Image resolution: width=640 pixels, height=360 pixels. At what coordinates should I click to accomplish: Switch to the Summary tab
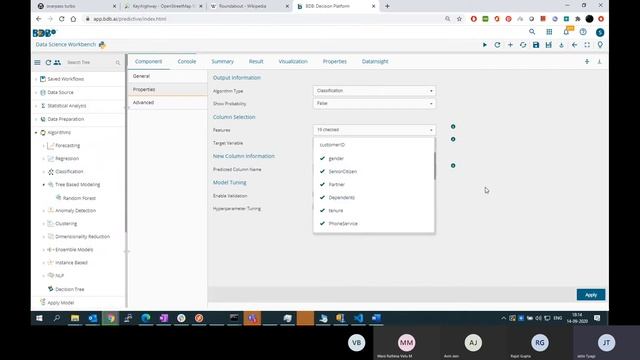pyautogui.click(x=222, y=62)
